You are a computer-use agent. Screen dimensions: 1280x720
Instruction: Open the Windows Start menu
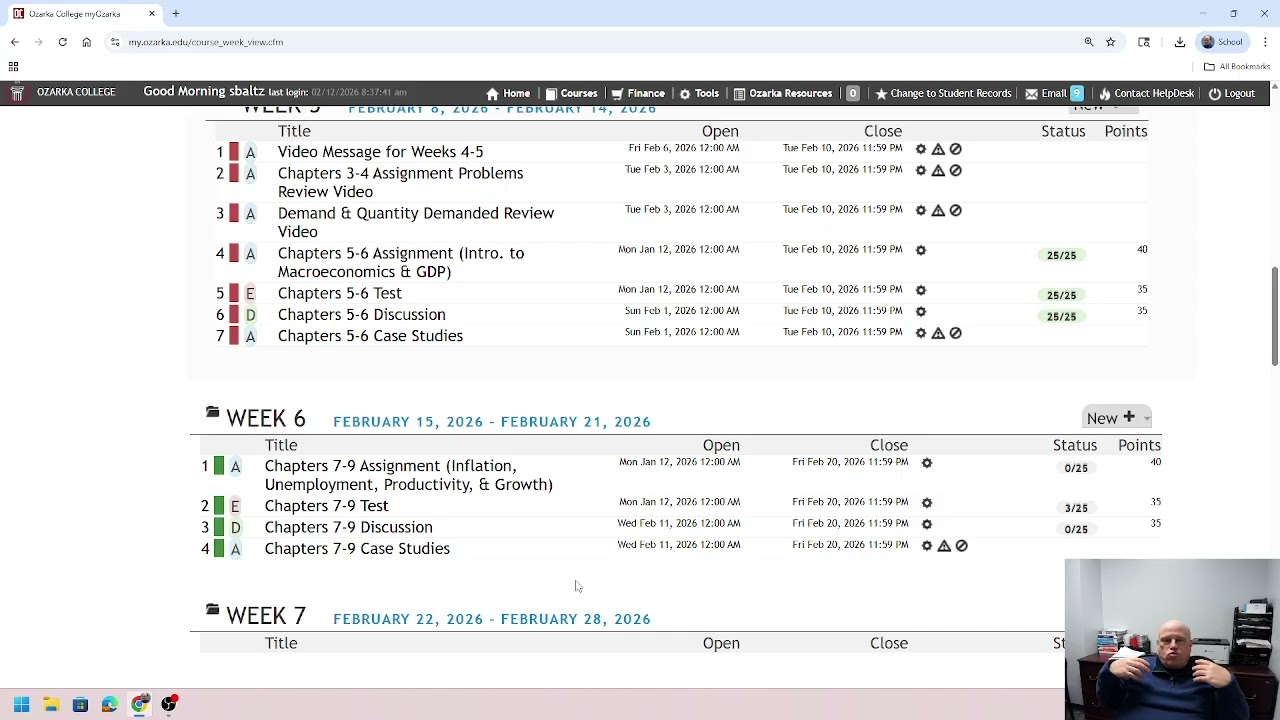[21, 704]
